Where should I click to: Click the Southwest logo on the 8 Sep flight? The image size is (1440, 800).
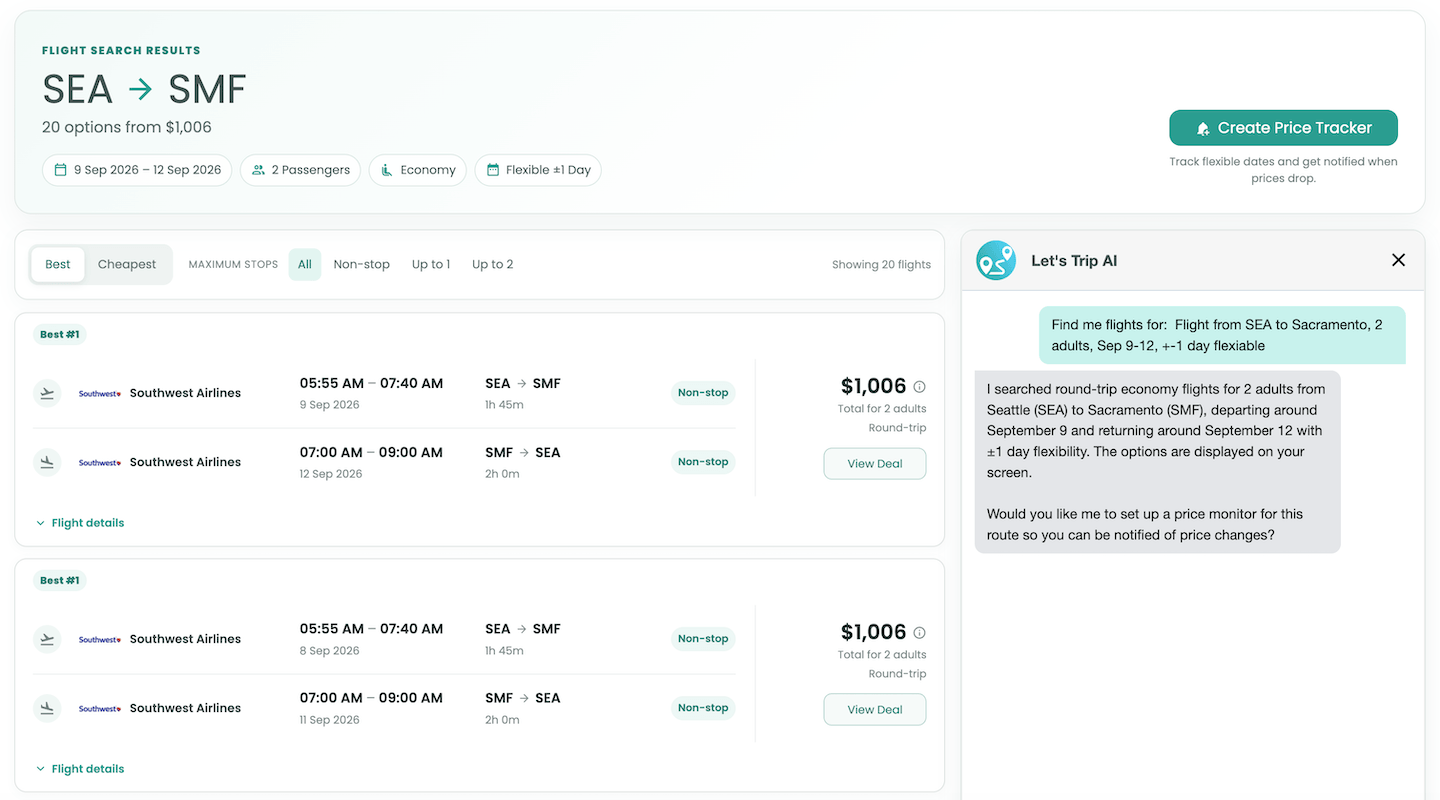coord(100,639)
